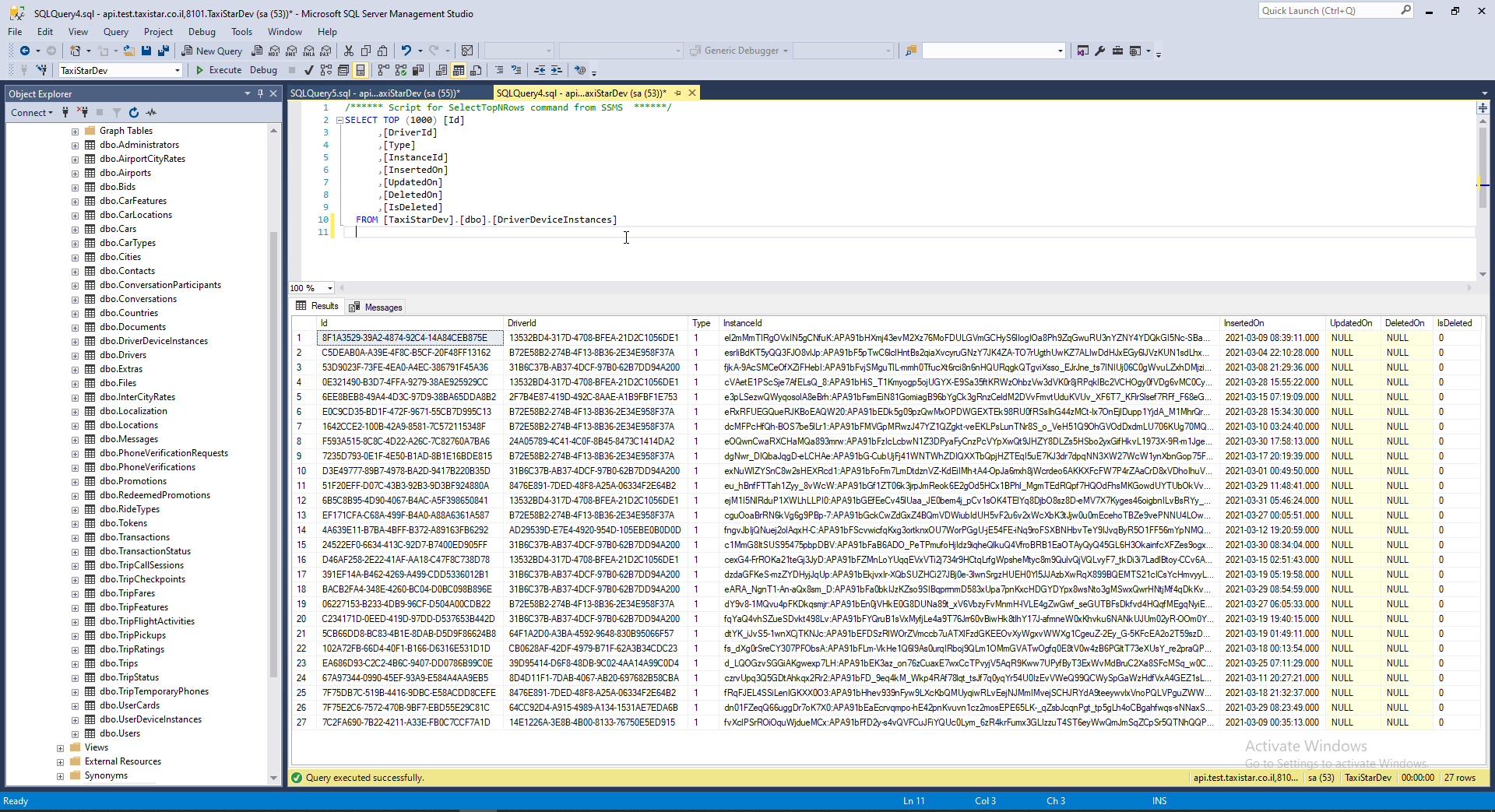Toggle Include Actual Execution Plan
Viewport: 1495px width, 812px height.
(383, 70)
